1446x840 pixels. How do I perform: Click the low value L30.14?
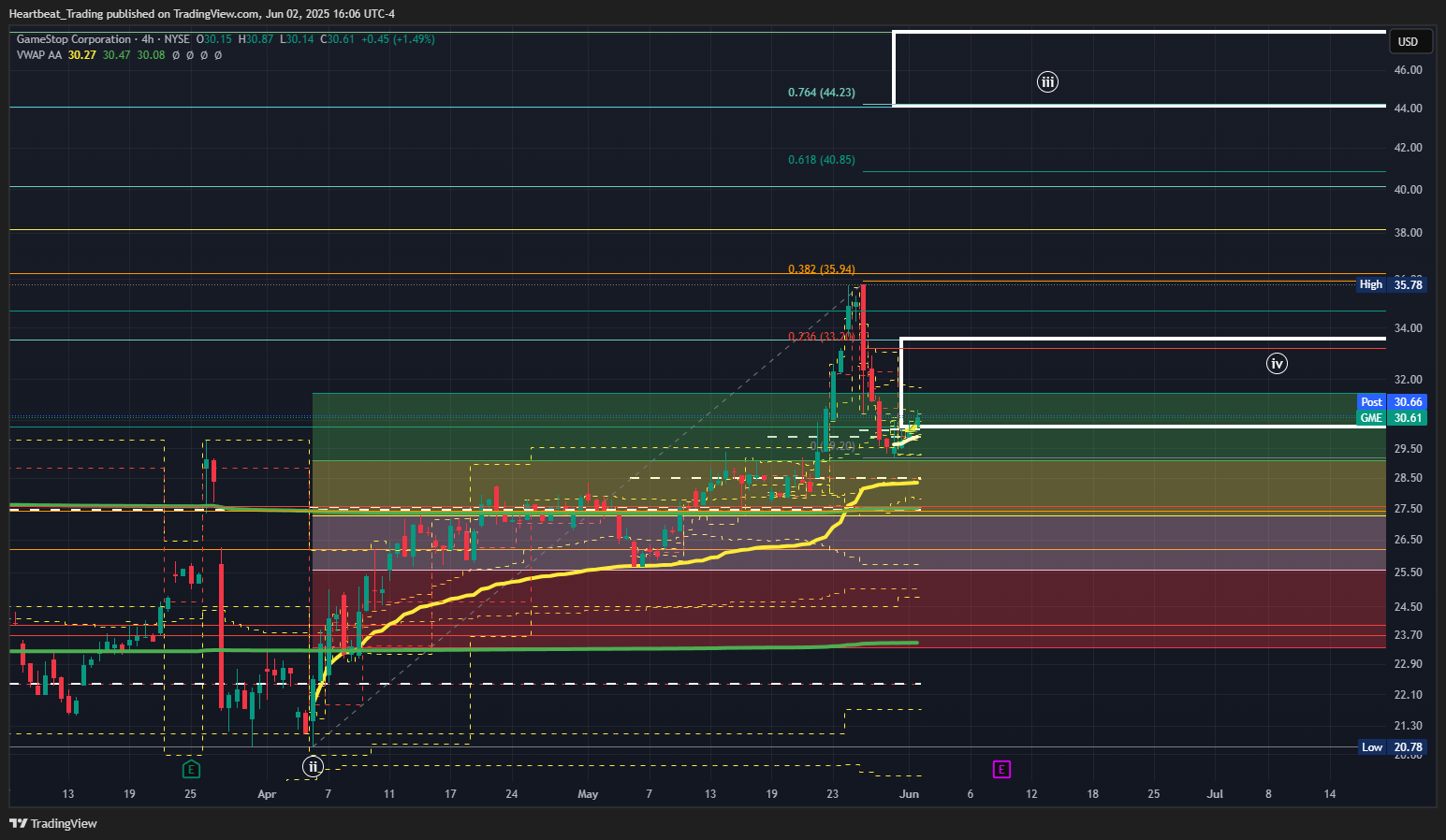pyautogui.click(x=297, y=39)
